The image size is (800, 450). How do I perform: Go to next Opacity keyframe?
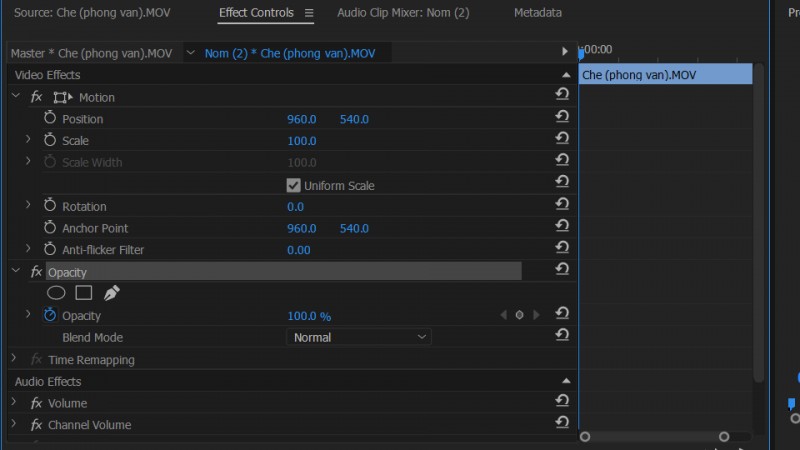coord(536,315)
